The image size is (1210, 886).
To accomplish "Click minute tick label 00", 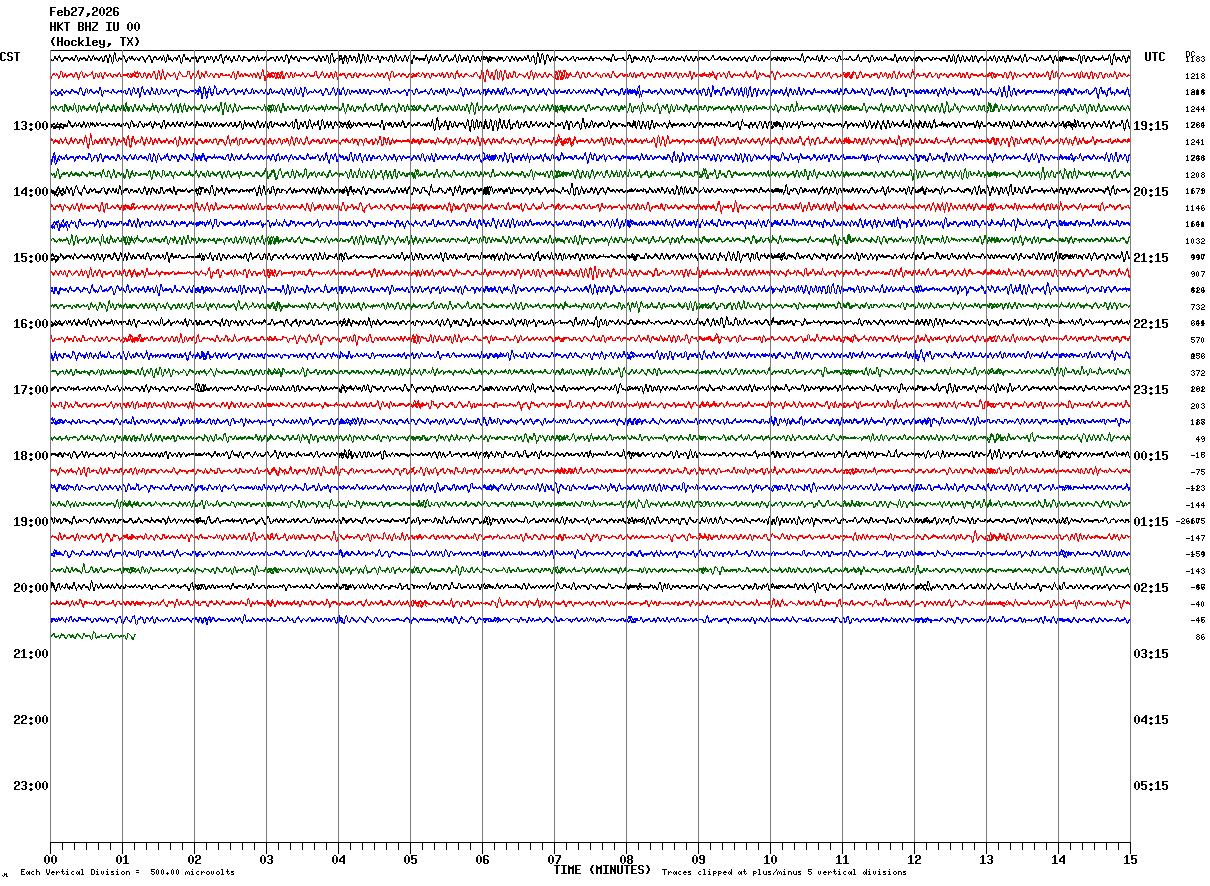I will 50,859.
